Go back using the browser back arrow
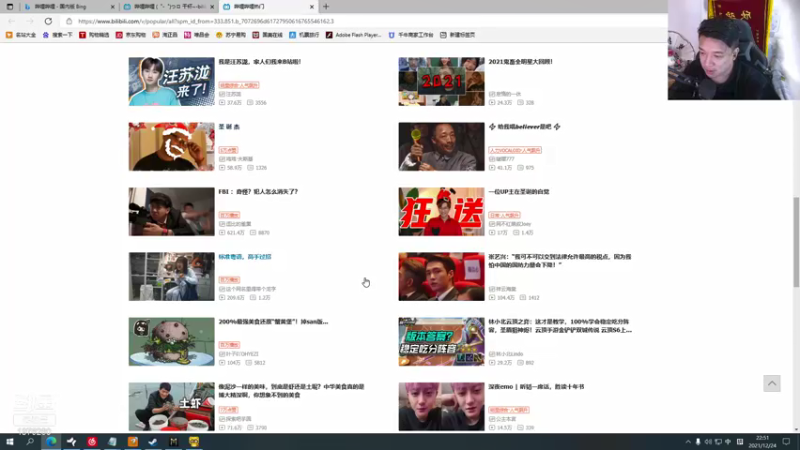The image size is (800, 450). (x=12, y=21)
